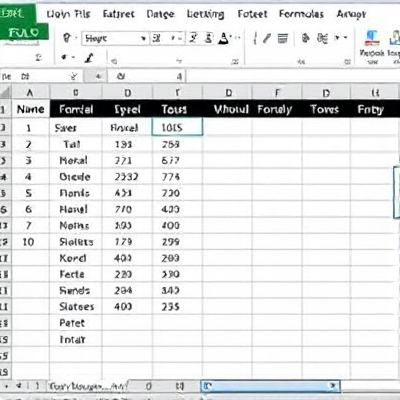This screenshot has width=400, height=400.
Task: Open the 'Toary Mouges' sheet tab
Action: pos(88,386)
